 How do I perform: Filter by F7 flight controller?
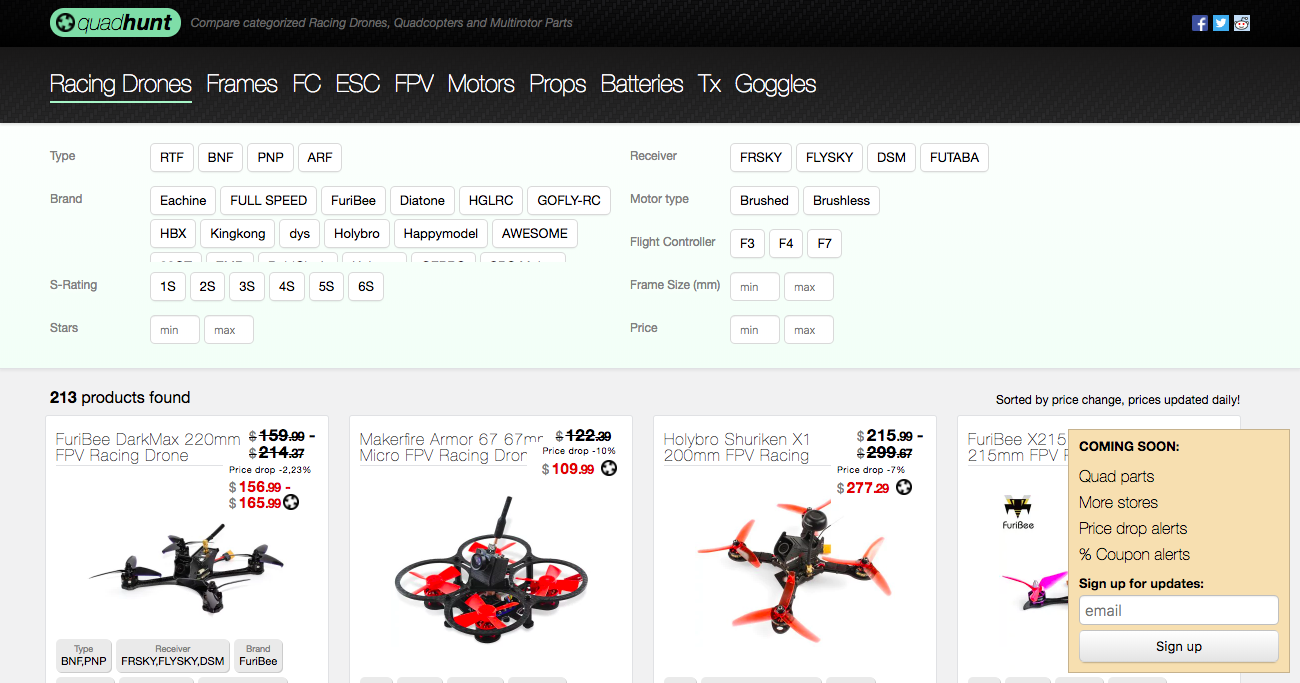pyautogui.click(x=825, y=243)
